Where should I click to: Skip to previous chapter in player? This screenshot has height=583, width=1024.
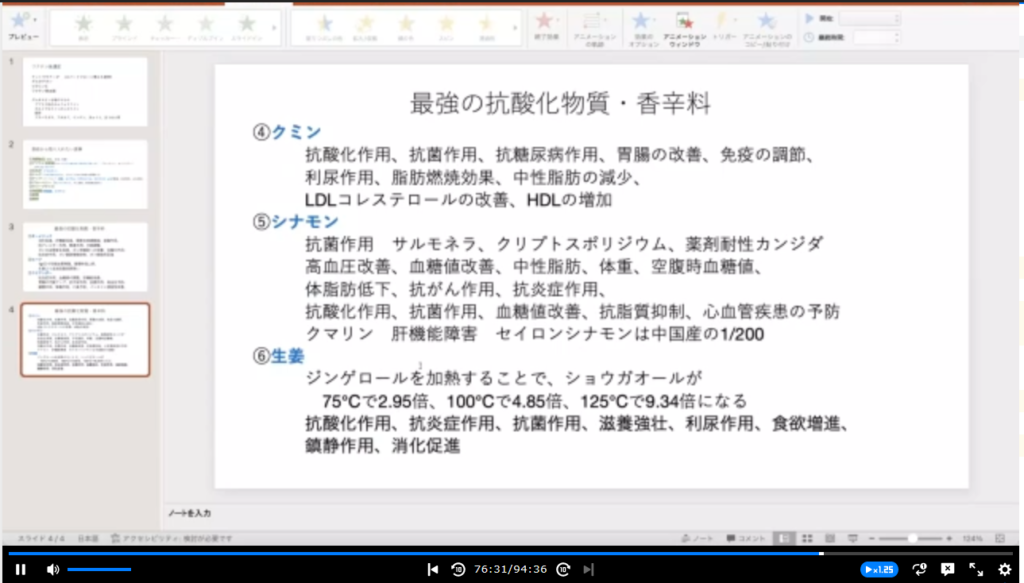pyautogui.click(x=432, y=569)
